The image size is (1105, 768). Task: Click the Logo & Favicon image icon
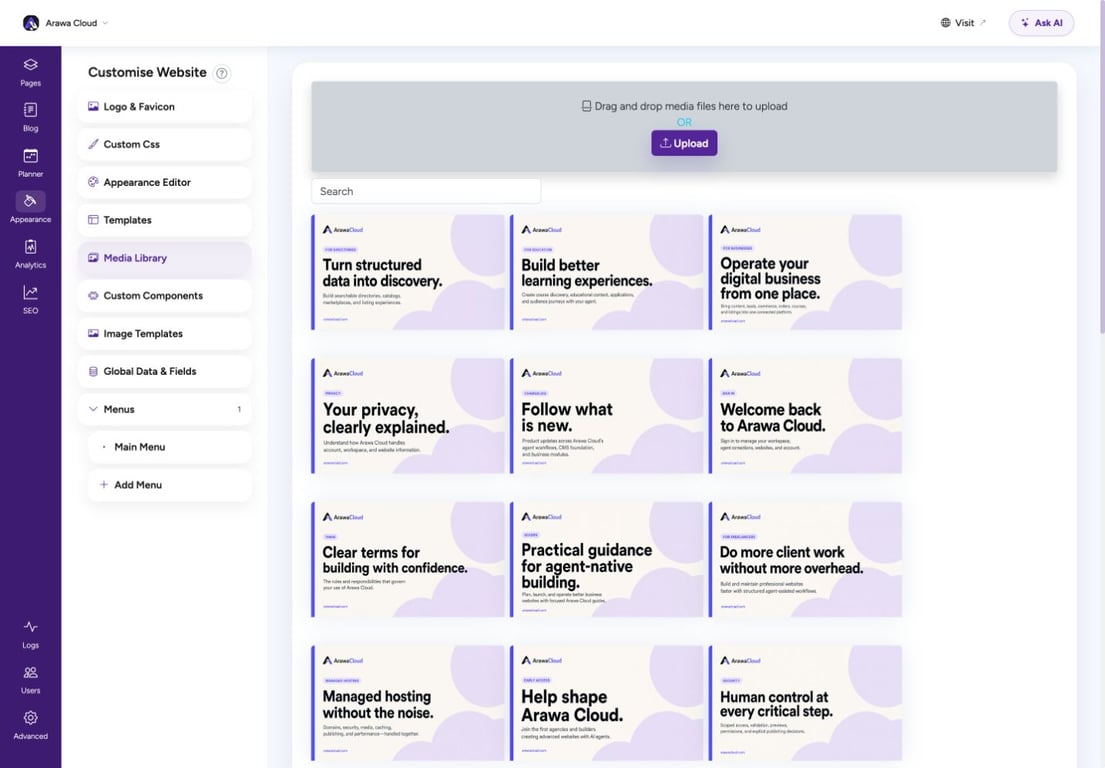(93, 106)
